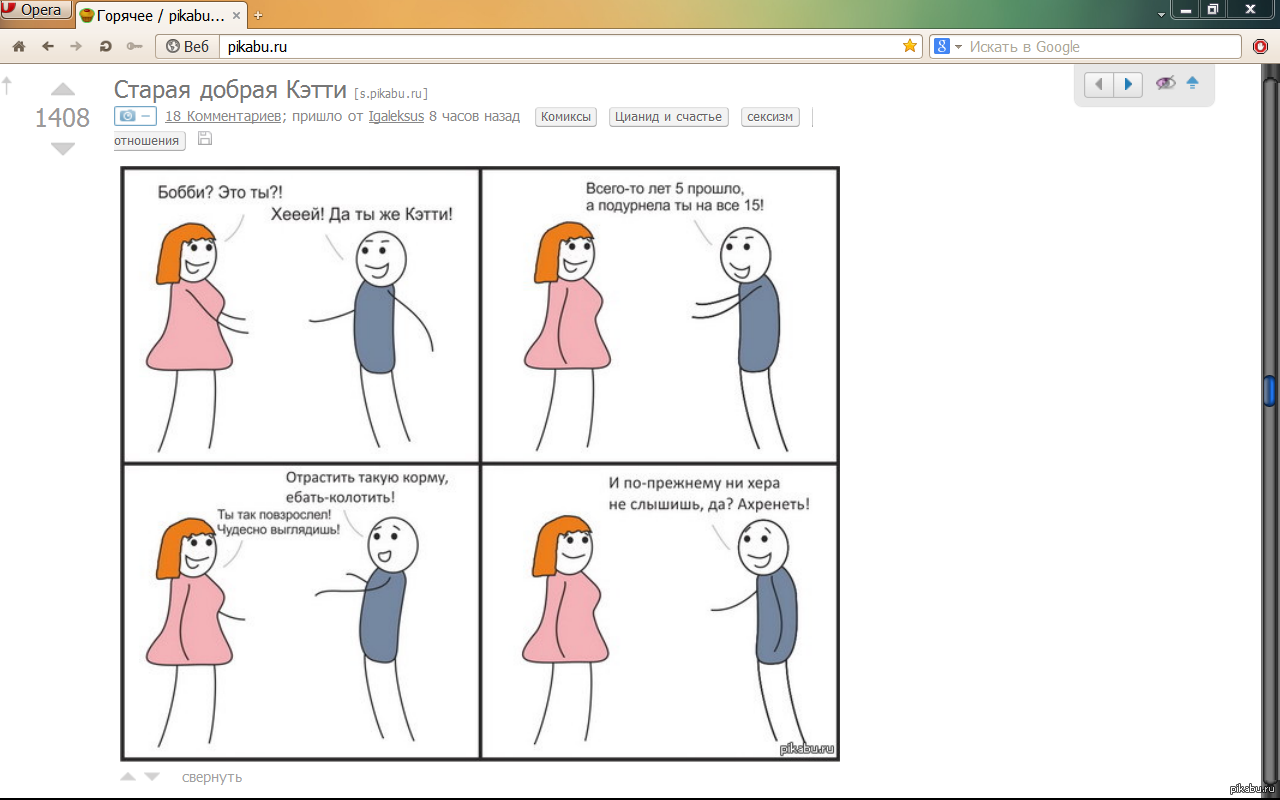1280x800 pixels.
Task: Collapse post via "свернуть" link
Action: pos(212,777)
